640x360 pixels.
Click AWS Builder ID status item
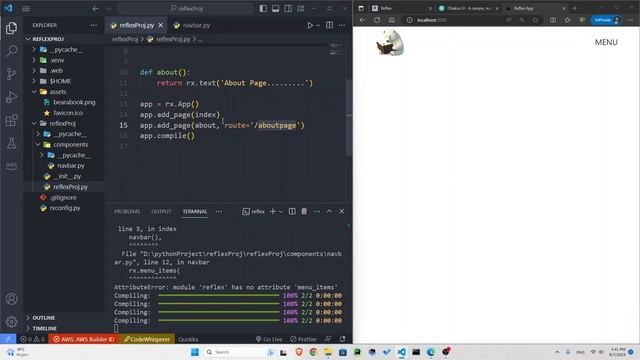coord(84,339)
